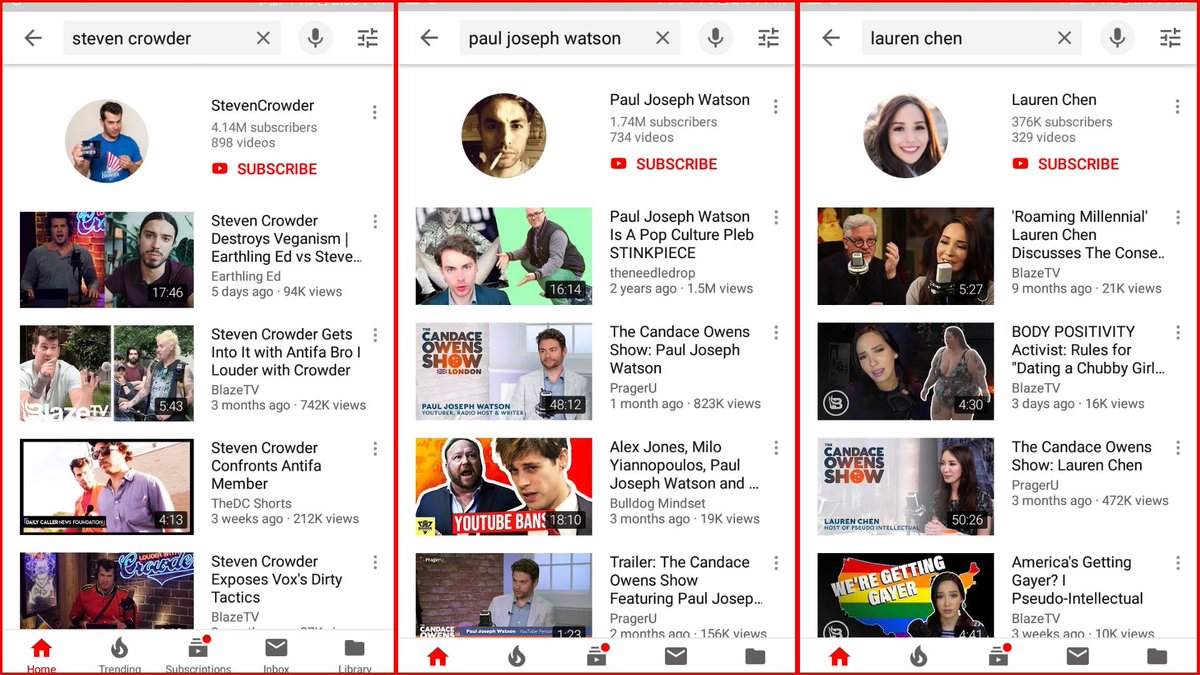1200x675 pixels.
Task: Open options for America's Getting Gayer video
Action: click(x=1177, y=563)
